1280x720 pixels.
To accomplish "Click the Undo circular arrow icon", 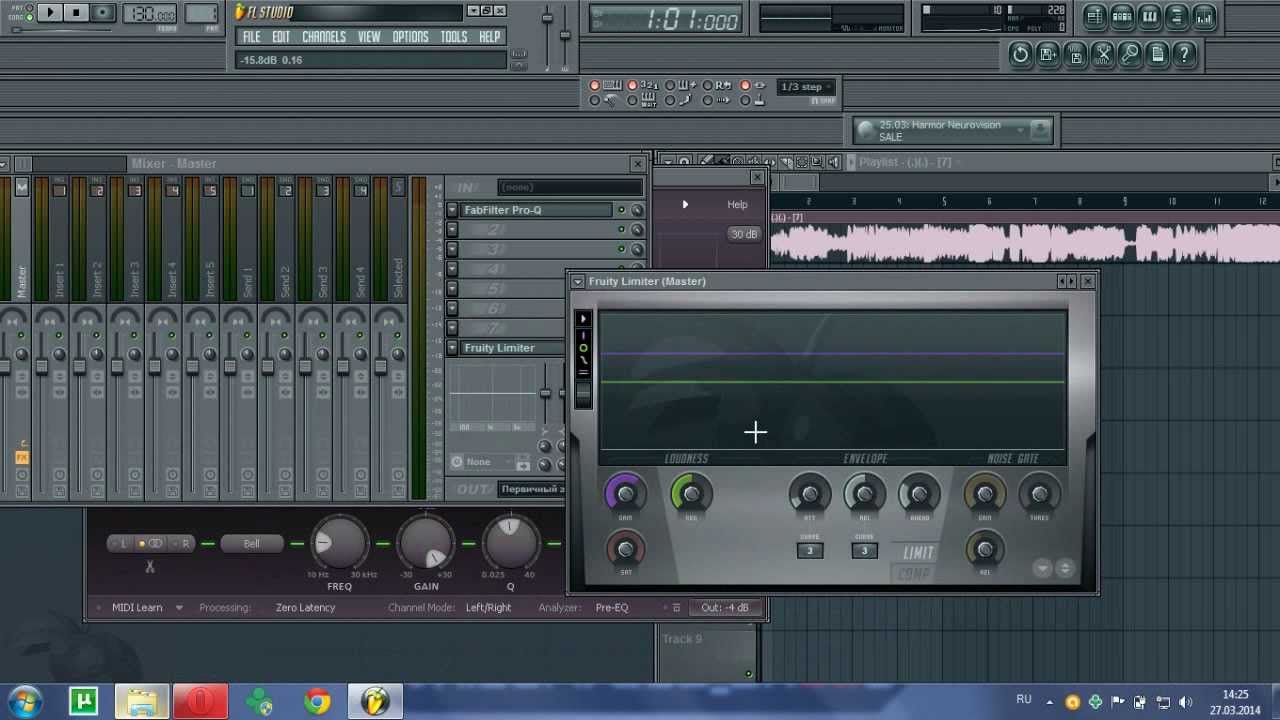I will 1020,54.
